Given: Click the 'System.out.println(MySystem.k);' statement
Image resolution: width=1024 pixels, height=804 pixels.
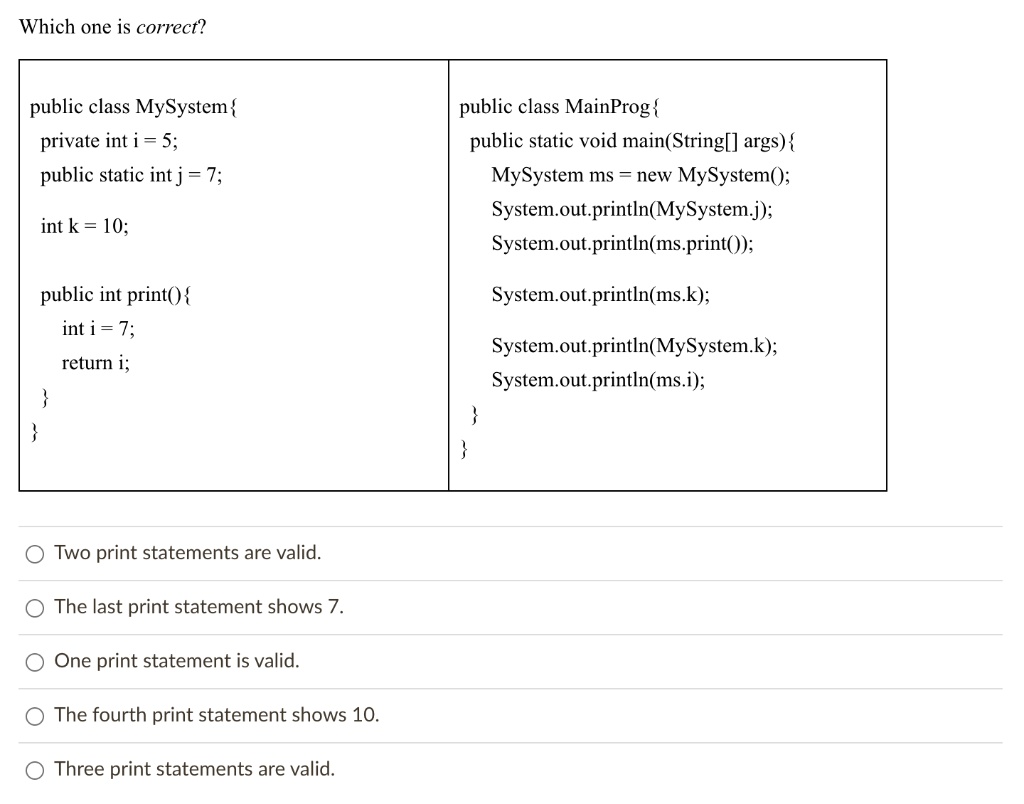Looking at the screenshot, I should click(634, 346).
